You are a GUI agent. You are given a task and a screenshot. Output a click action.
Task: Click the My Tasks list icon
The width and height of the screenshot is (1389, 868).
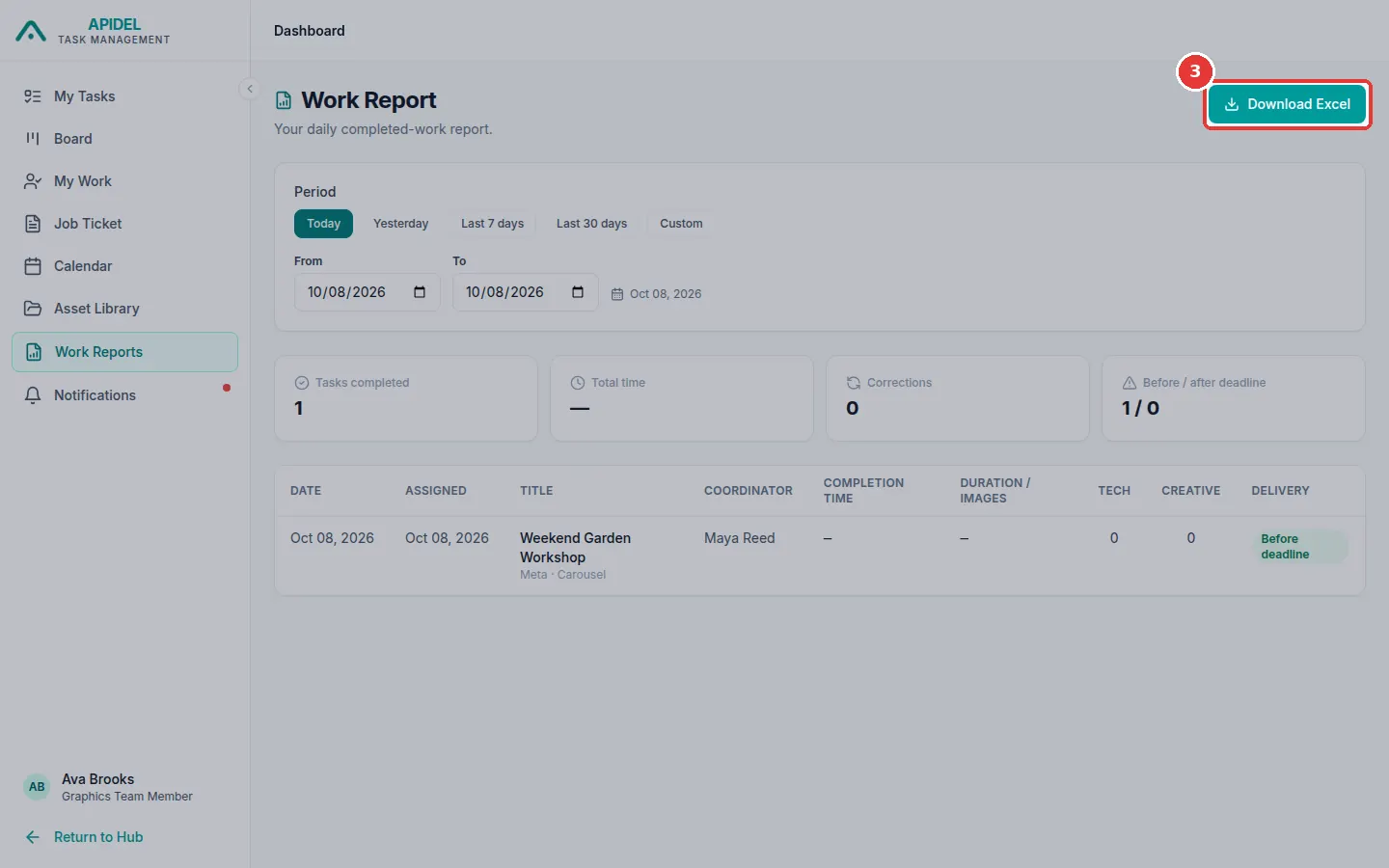coord(33,96)
